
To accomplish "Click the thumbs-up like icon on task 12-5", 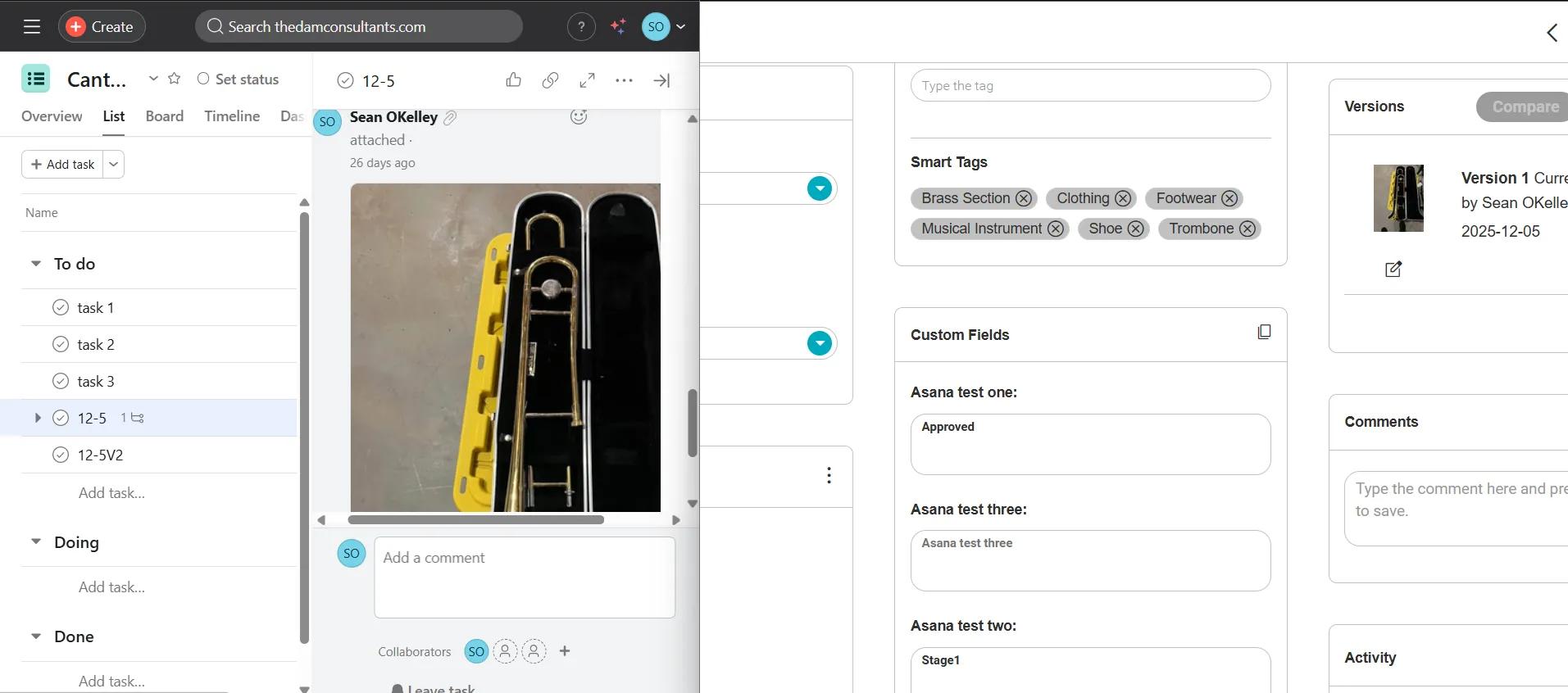I will pyautogui.click(x=513, y=80).
